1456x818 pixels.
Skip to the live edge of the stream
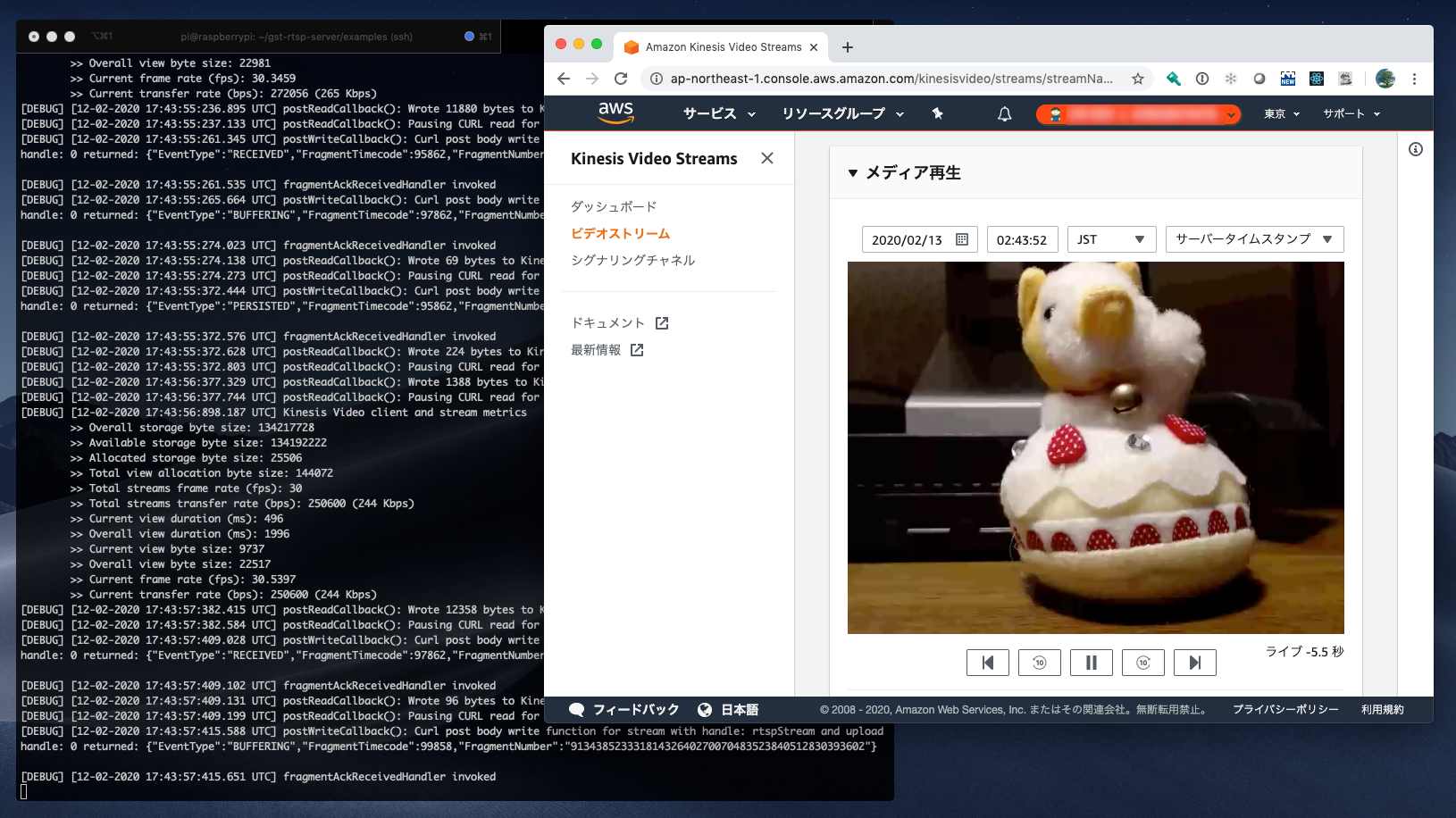(1195, 662)
